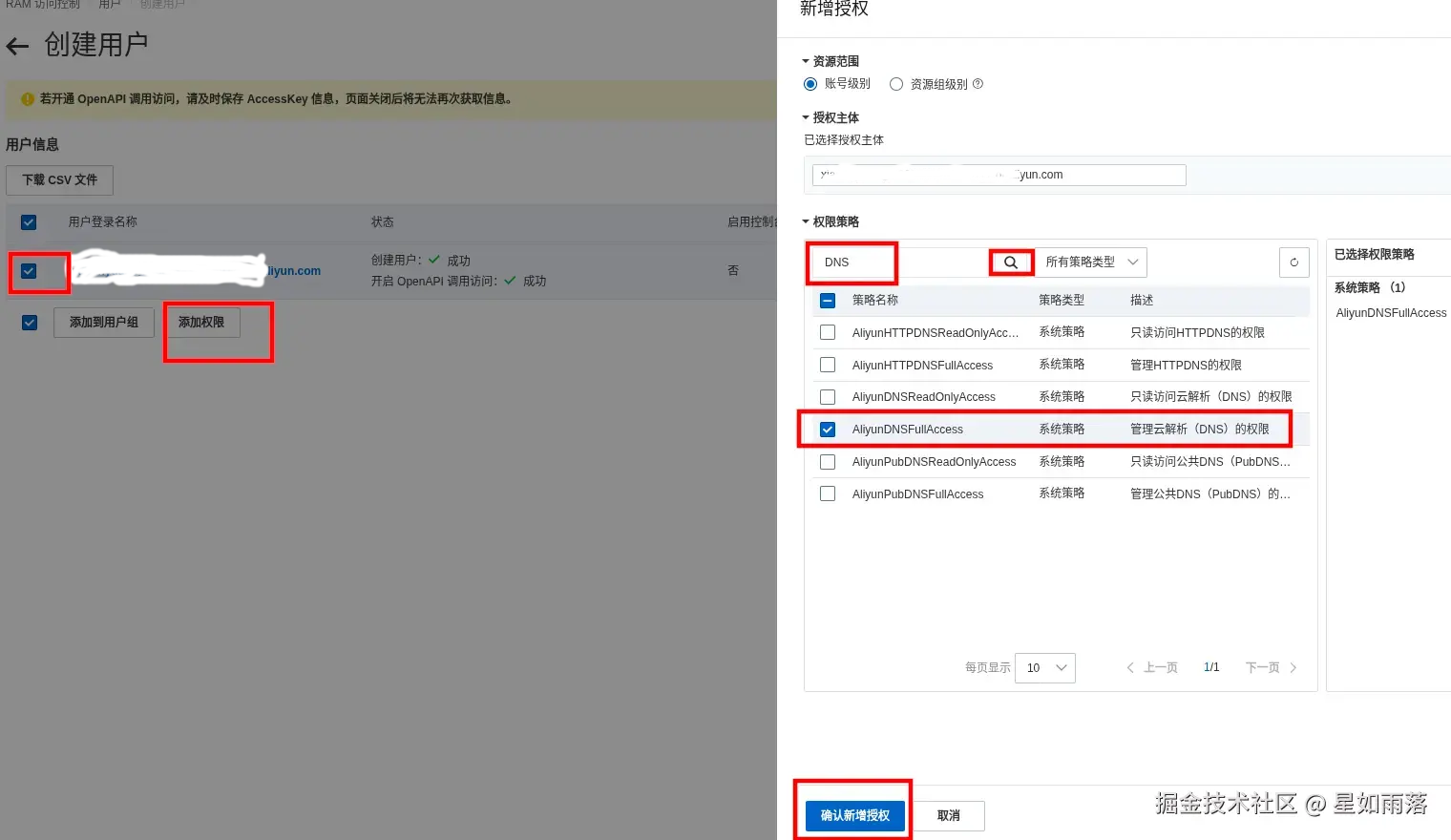Image resolution: width=1451 pixels, height=840 pixels.
Task: Open the help tooltip beside 资源组级别
Action: pyautogui.click(x=978, y=83)
